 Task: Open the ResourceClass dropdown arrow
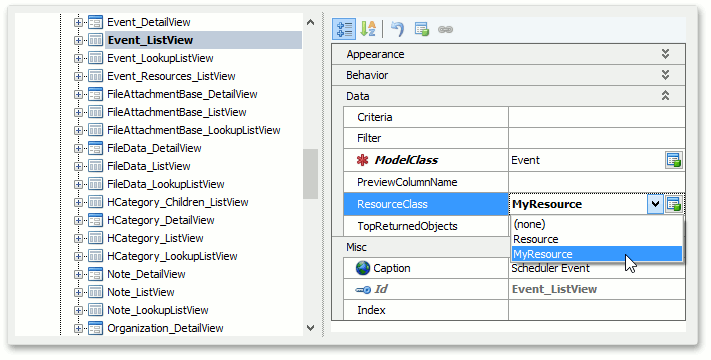click(655, 204)
